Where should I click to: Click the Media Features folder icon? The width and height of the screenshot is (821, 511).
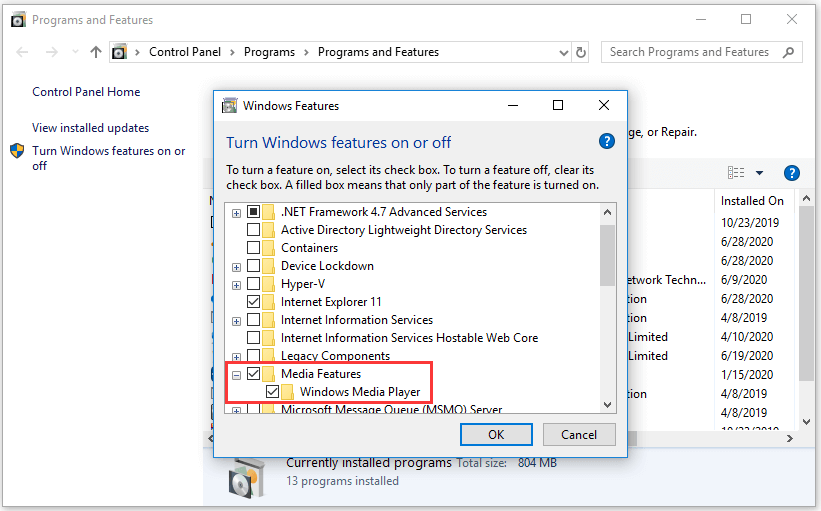pyautogui.click(x=271, y=374)
